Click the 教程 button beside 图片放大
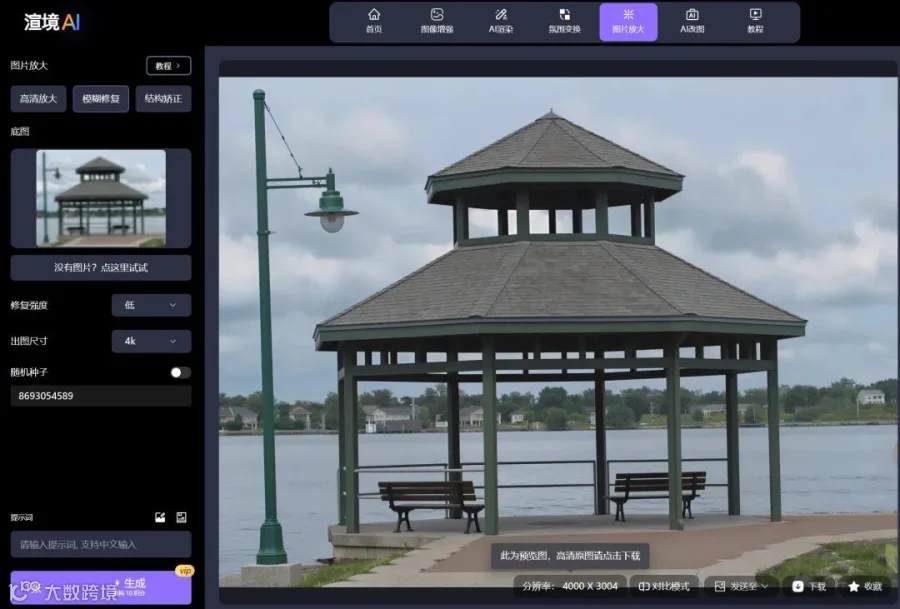The width and height of the screenshot is (900, 609). 168,66
